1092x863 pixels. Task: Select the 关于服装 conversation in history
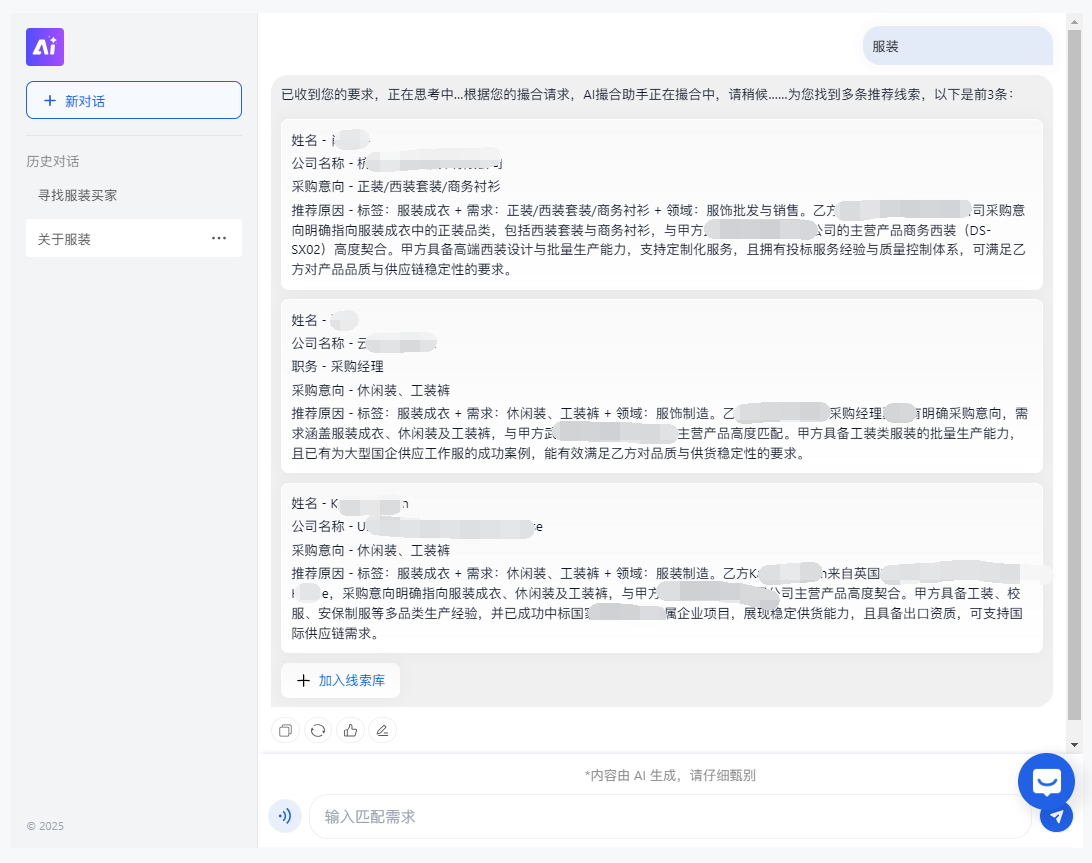[65, 238]
